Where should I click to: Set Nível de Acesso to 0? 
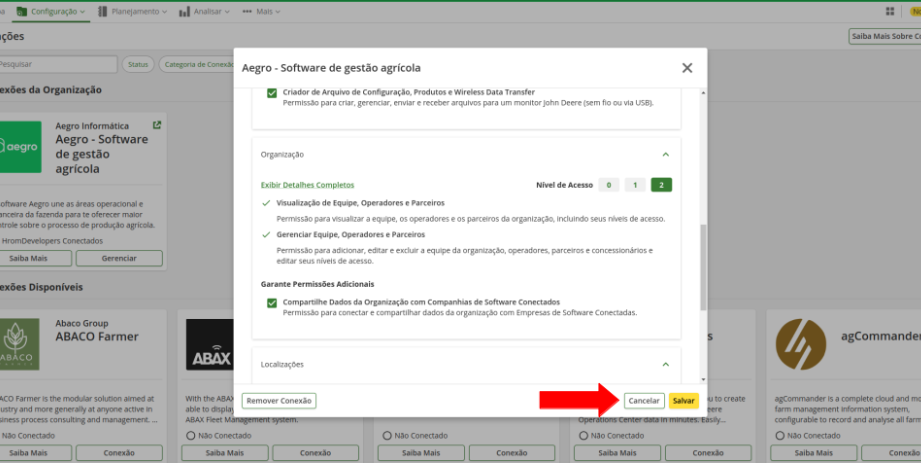608,185
